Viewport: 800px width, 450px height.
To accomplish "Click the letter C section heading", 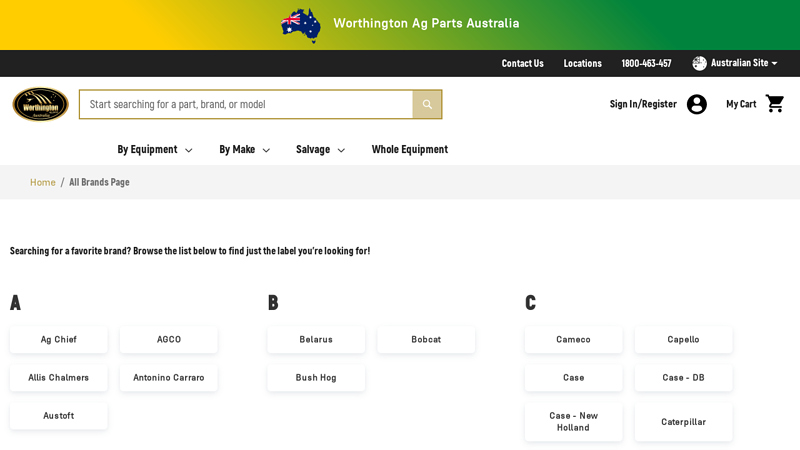I will coord(531,303).
